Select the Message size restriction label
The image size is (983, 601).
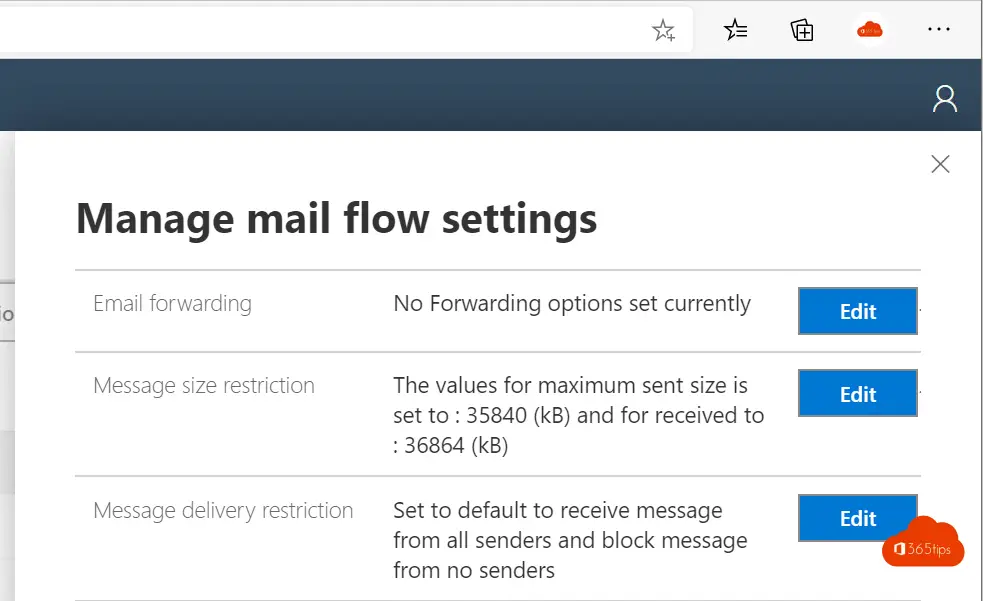(x=204, y=385)
